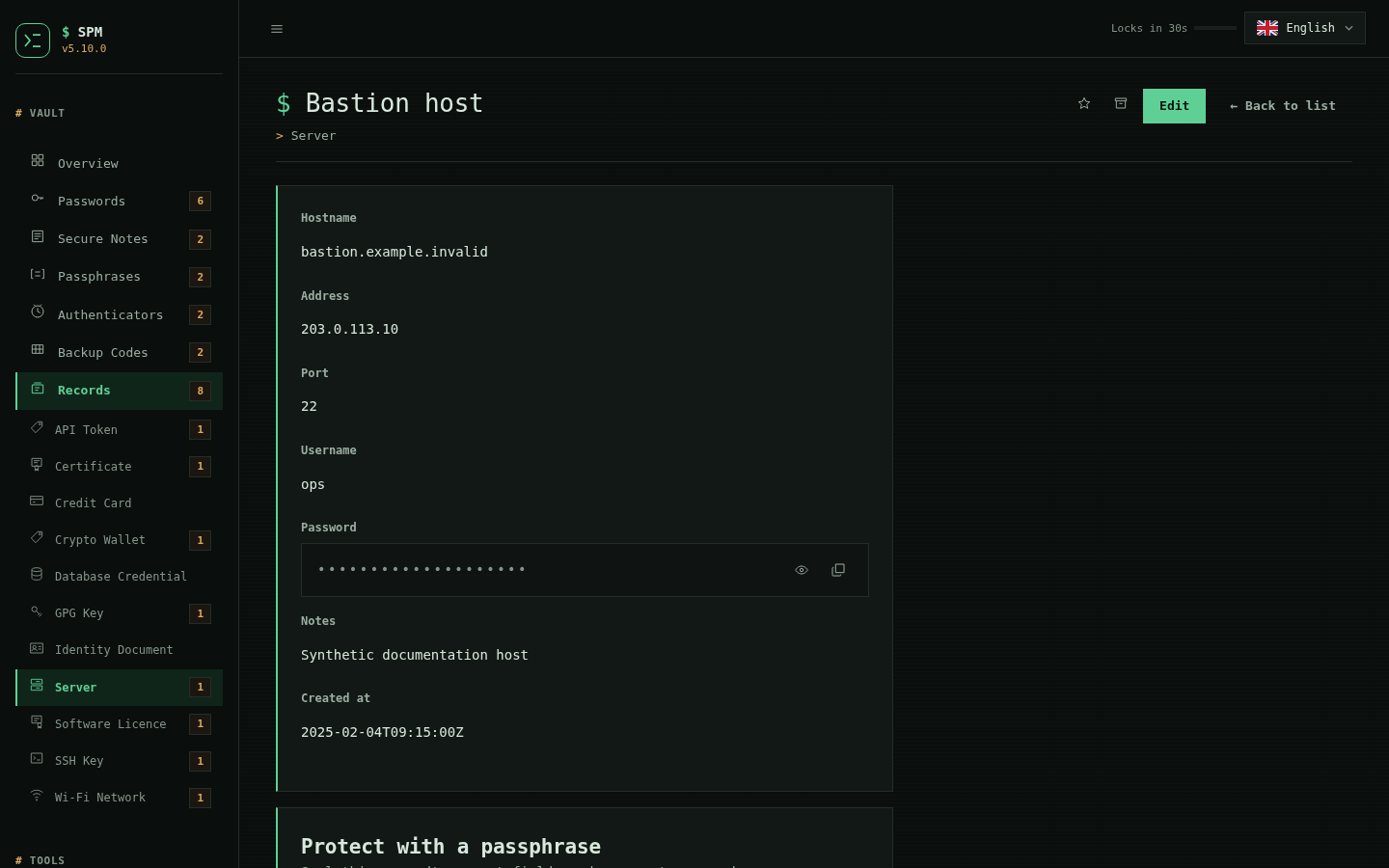Reveal the hidden password with eye icon
Image resolution: width=1389 pixels, height=868 pixels.
(x=802, y=570)
